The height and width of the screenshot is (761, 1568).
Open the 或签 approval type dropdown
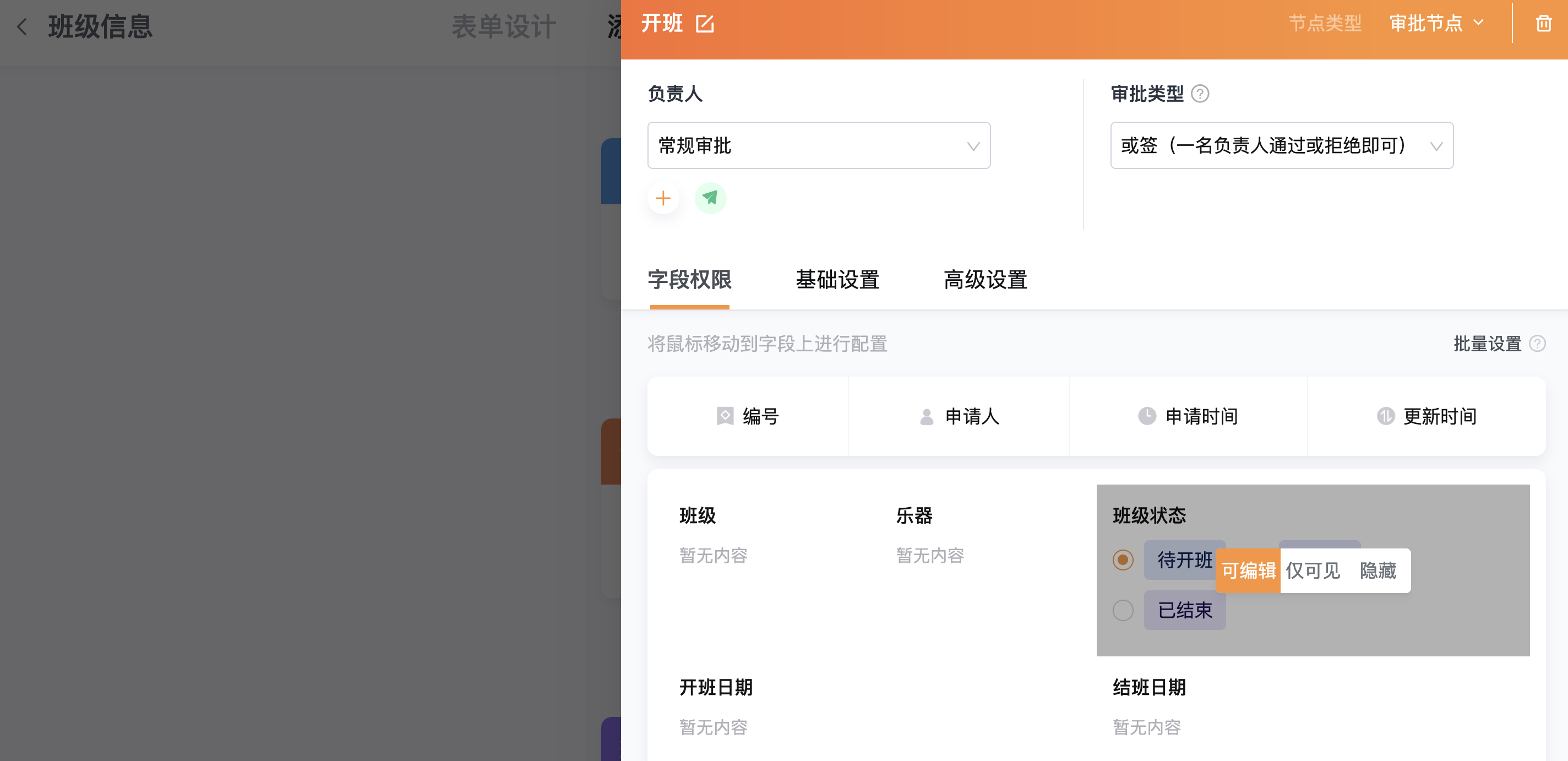point(1282,145)
